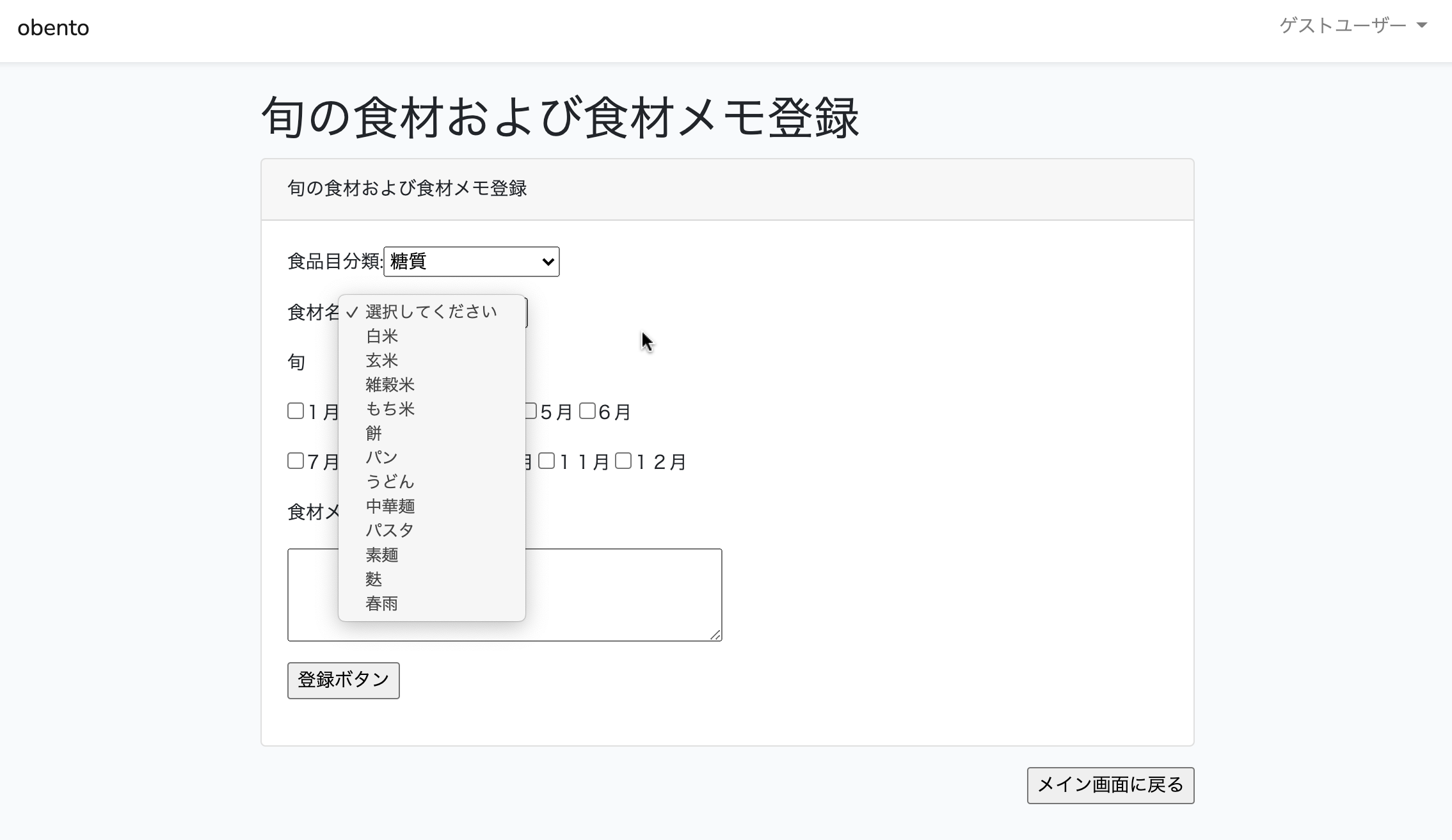The height and width of the screenshot is (840, 1452).
Task: Select 白米 from the ingredient list
Action: pos(382,336)
